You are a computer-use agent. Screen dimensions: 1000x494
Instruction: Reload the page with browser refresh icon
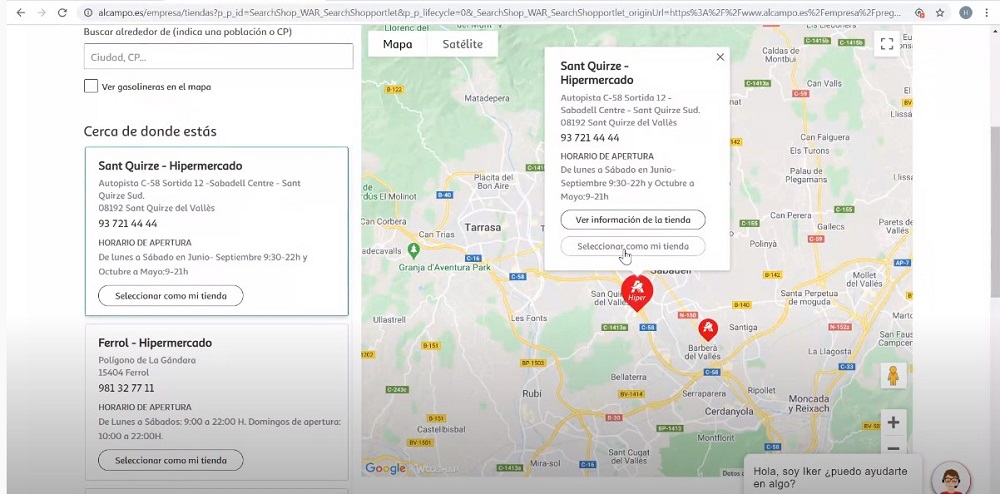63,13
